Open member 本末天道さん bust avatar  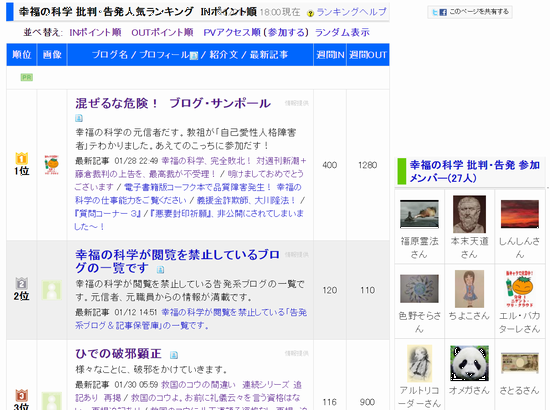(x=469, y=214)
